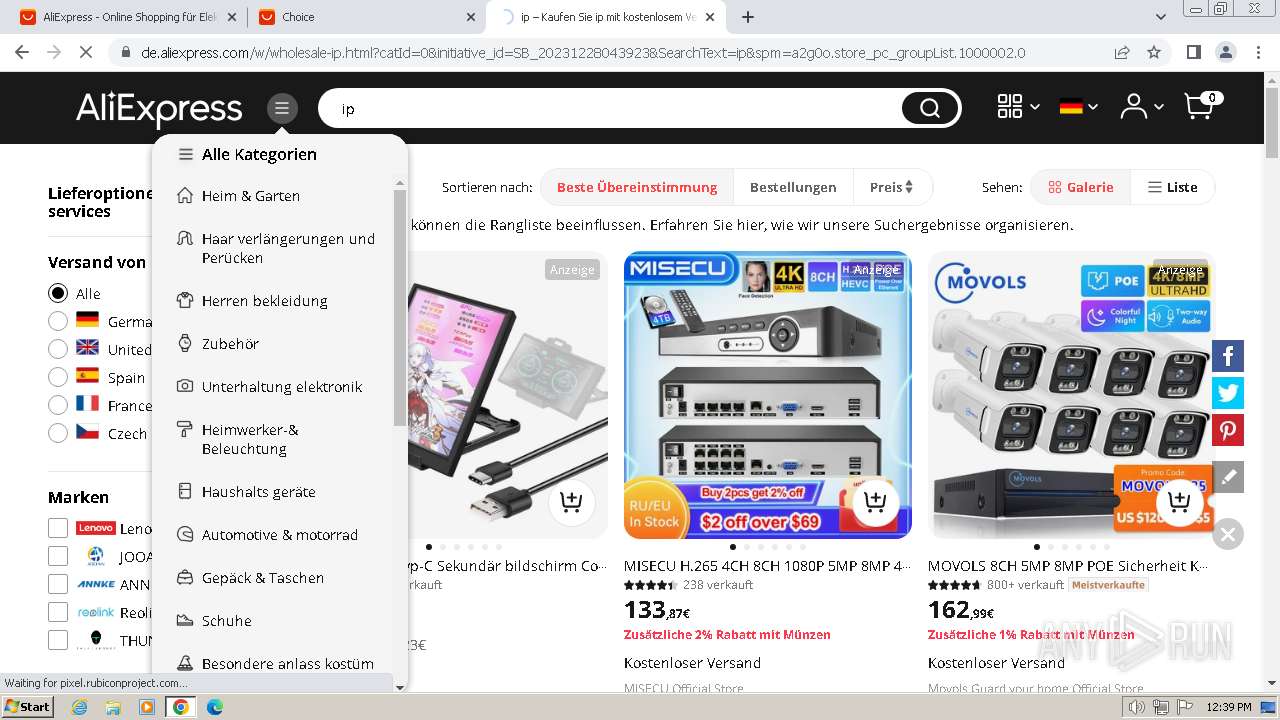Add MISECU recorder to cart
This screenshot has width=1280, height=720.
tap(875, 501)
